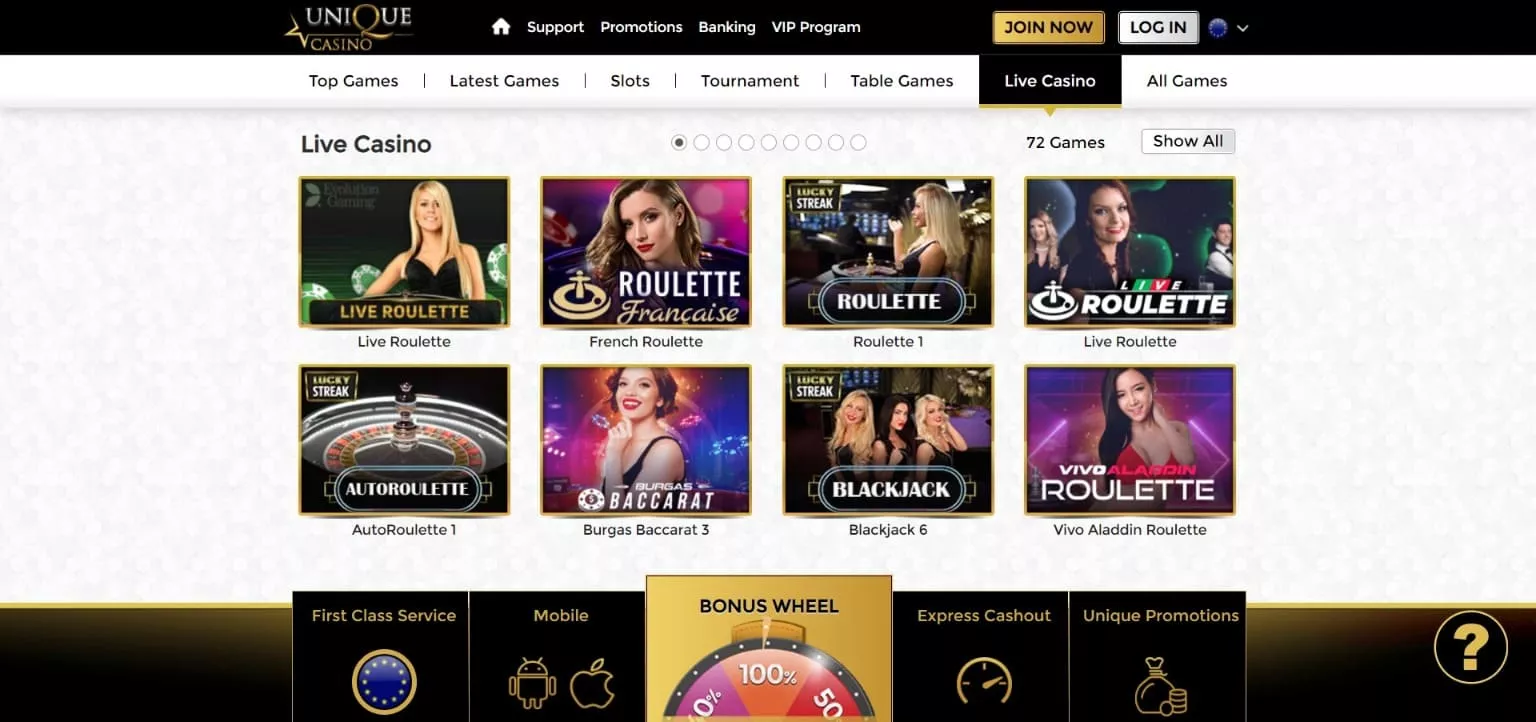
Task: Click the Android mobile icon
Action: [x=532, y=684]
